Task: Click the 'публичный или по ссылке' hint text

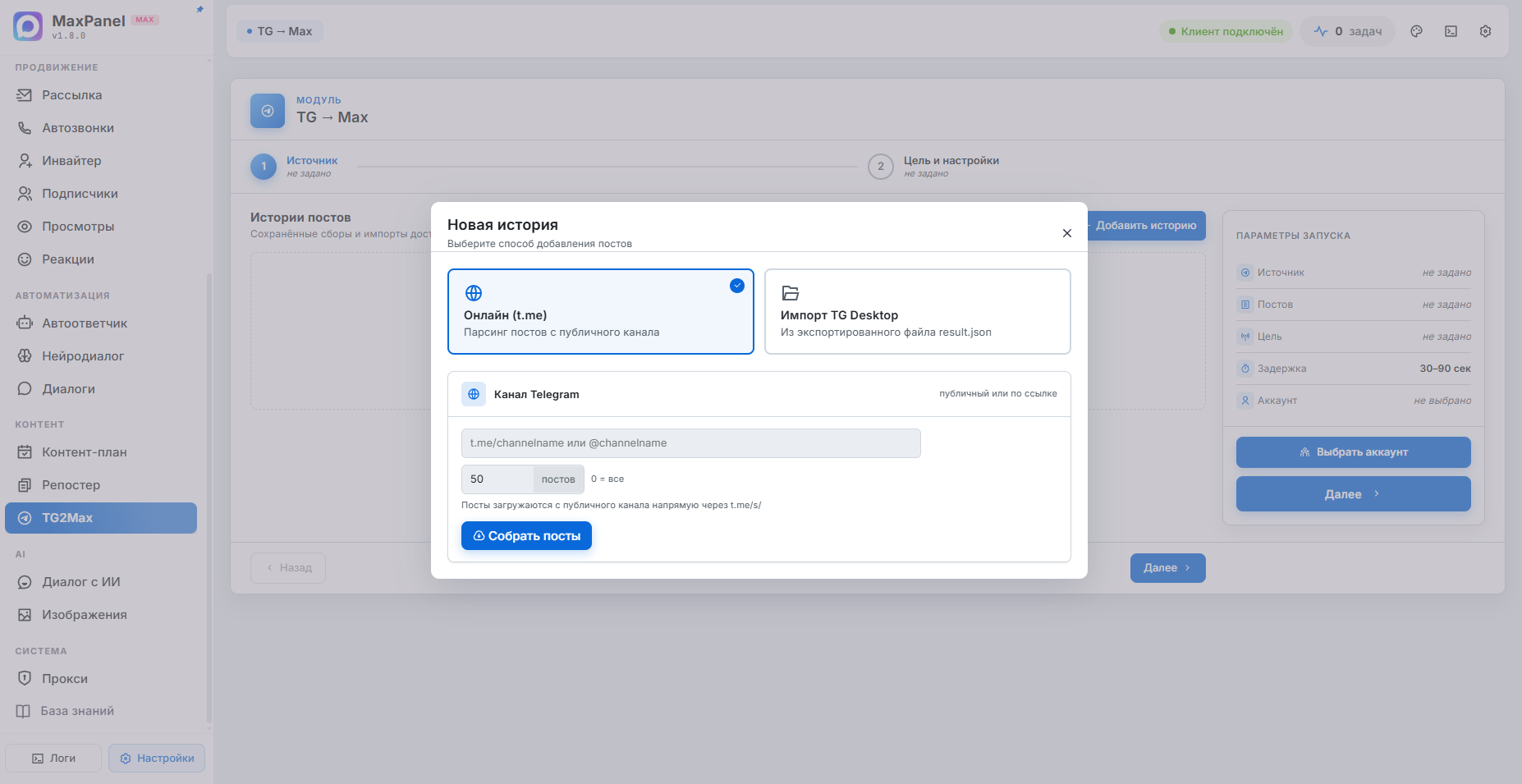Action: 998,394
